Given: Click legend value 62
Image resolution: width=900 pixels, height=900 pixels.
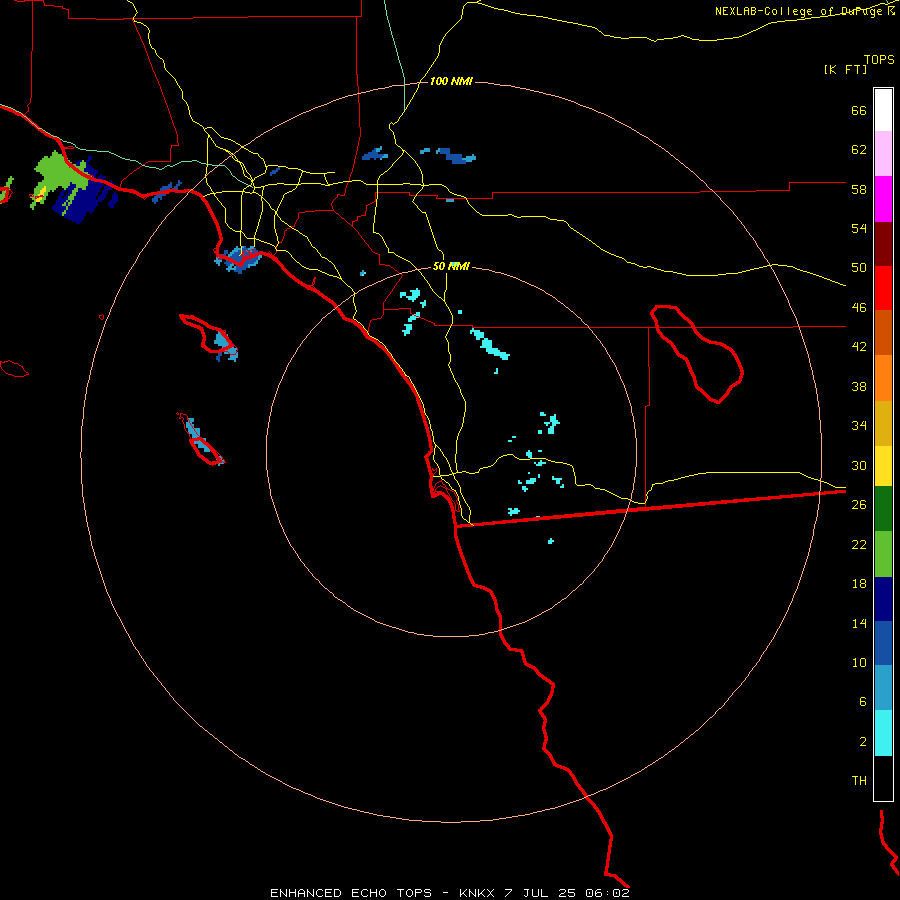Looking at the screenshot, I should [x=859, y=150].
